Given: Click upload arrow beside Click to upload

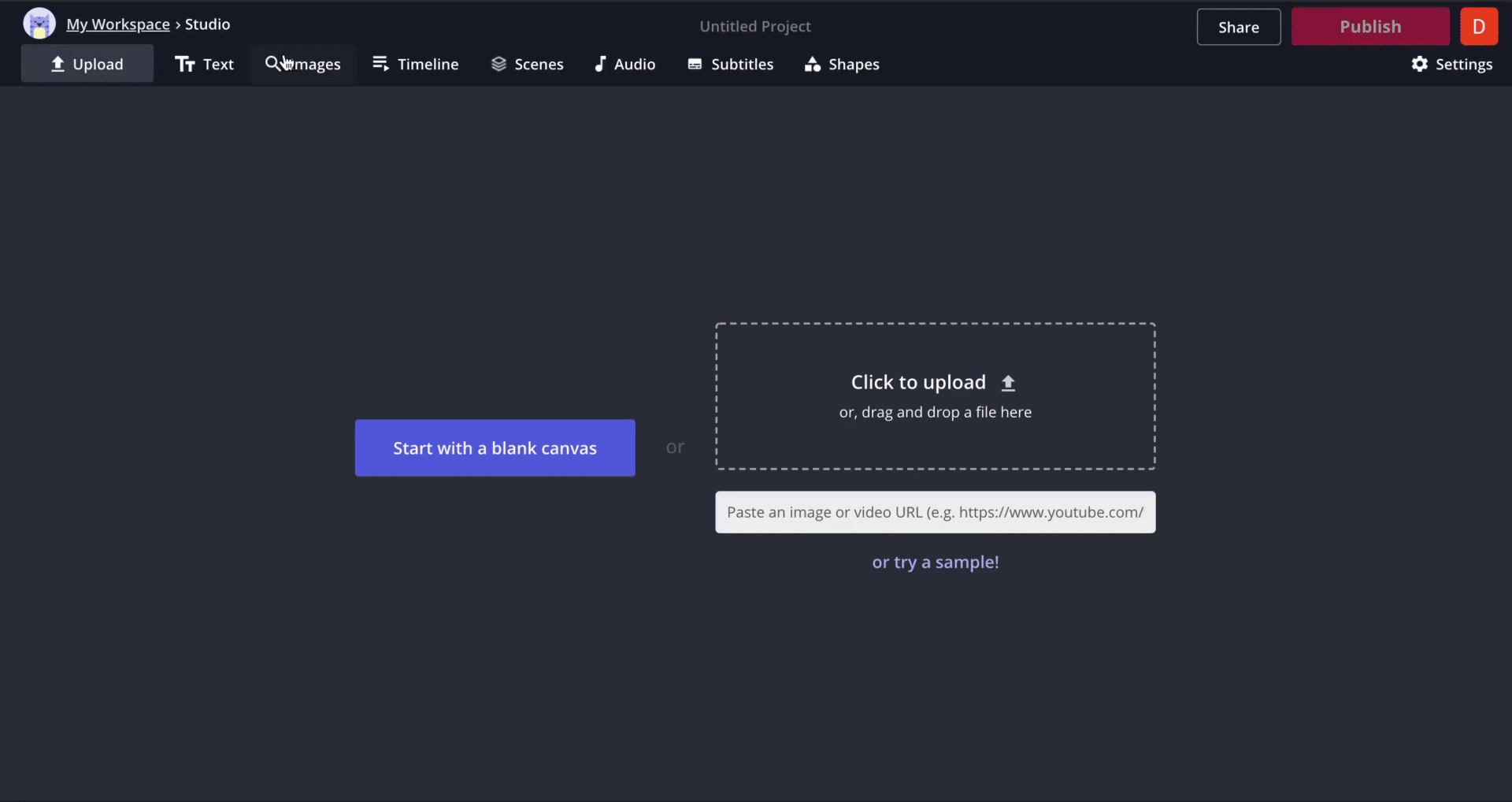Looking at the screenshot, I should 1008,383.
